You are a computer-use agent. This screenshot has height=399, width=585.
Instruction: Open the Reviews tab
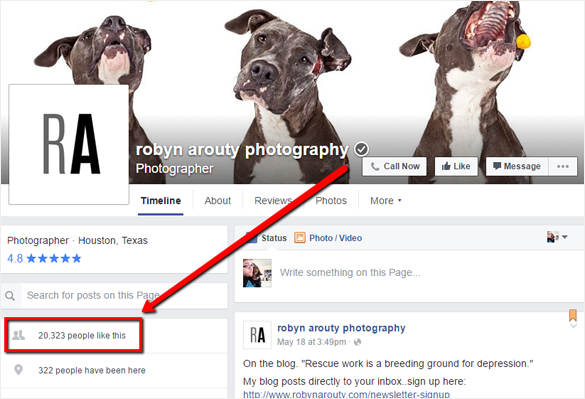(273, 201)
